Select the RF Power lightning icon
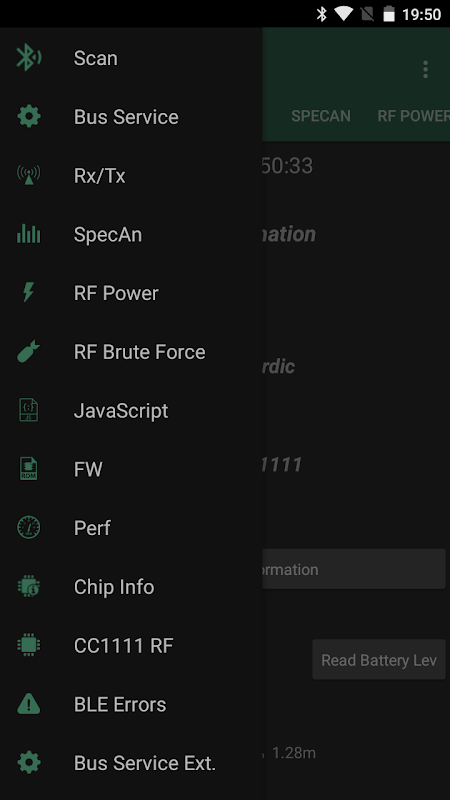 point(29,293)
